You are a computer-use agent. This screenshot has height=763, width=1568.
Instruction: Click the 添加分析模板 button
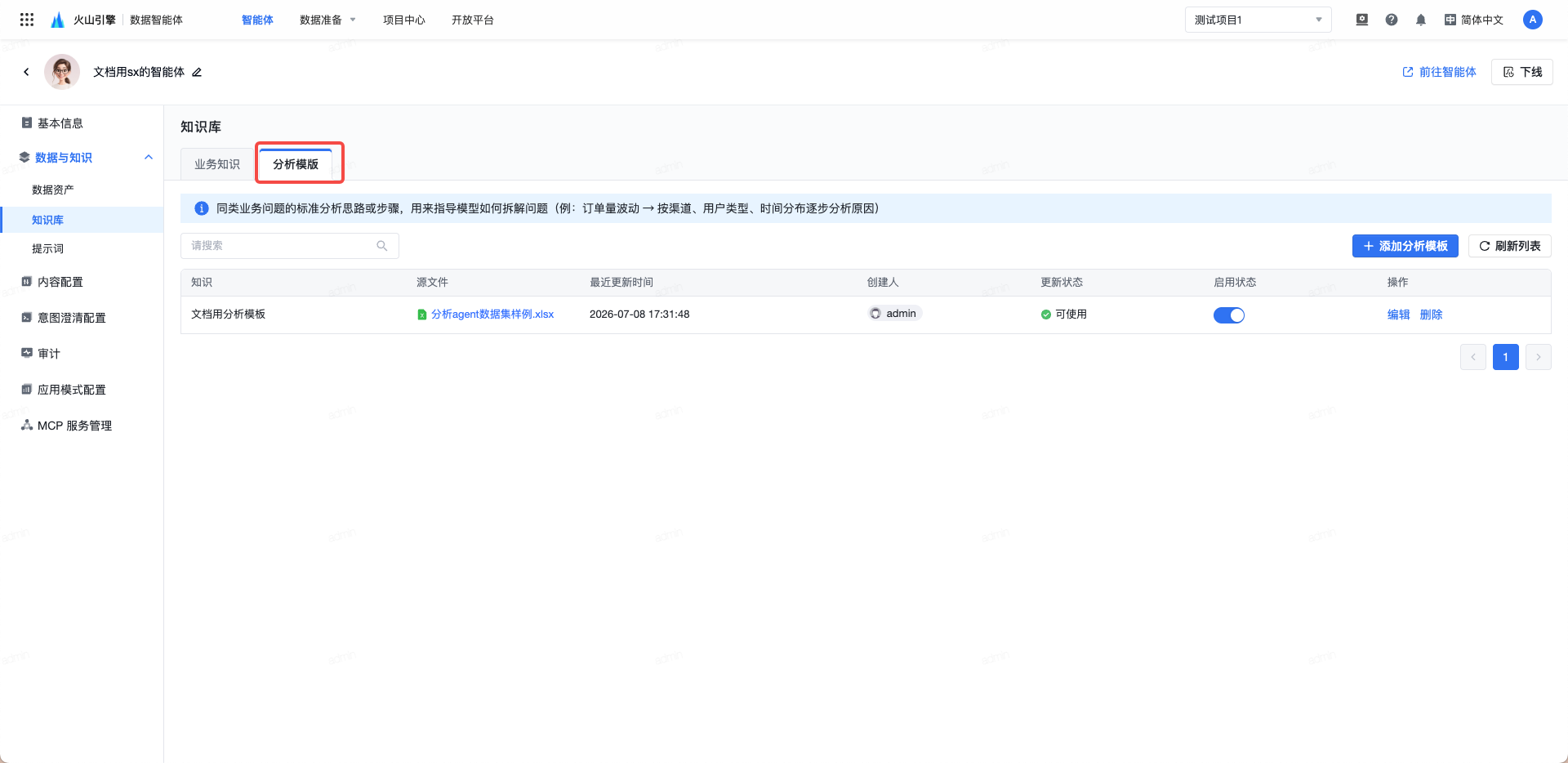coord(1405,246)
